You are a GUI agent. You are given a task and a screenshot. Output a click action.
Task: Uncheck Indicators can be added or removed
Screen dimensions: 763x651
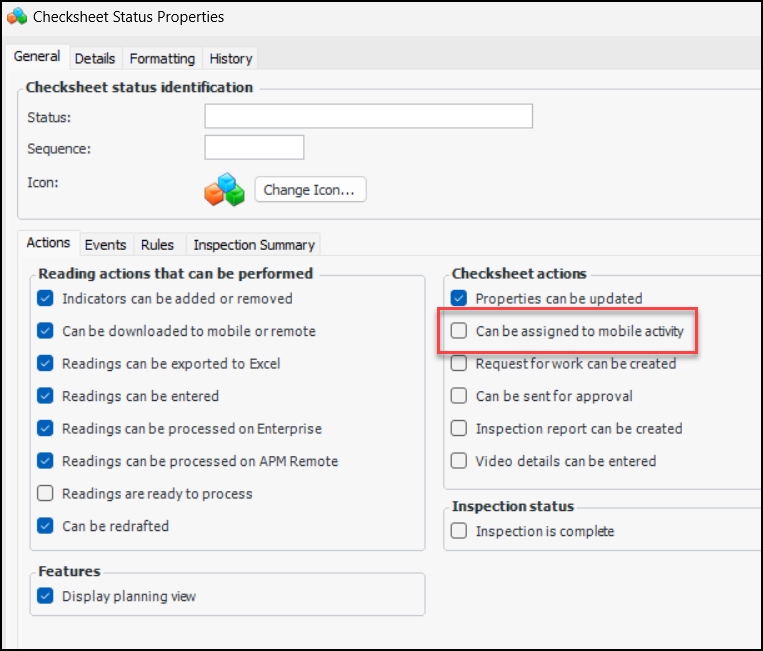44,298
